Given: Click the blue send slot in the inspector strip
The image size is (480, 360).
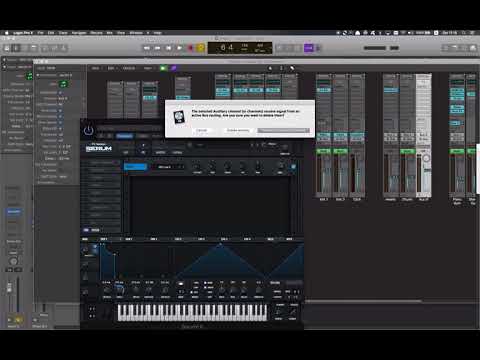Looking at the screenshot, I should click(13, 212).
